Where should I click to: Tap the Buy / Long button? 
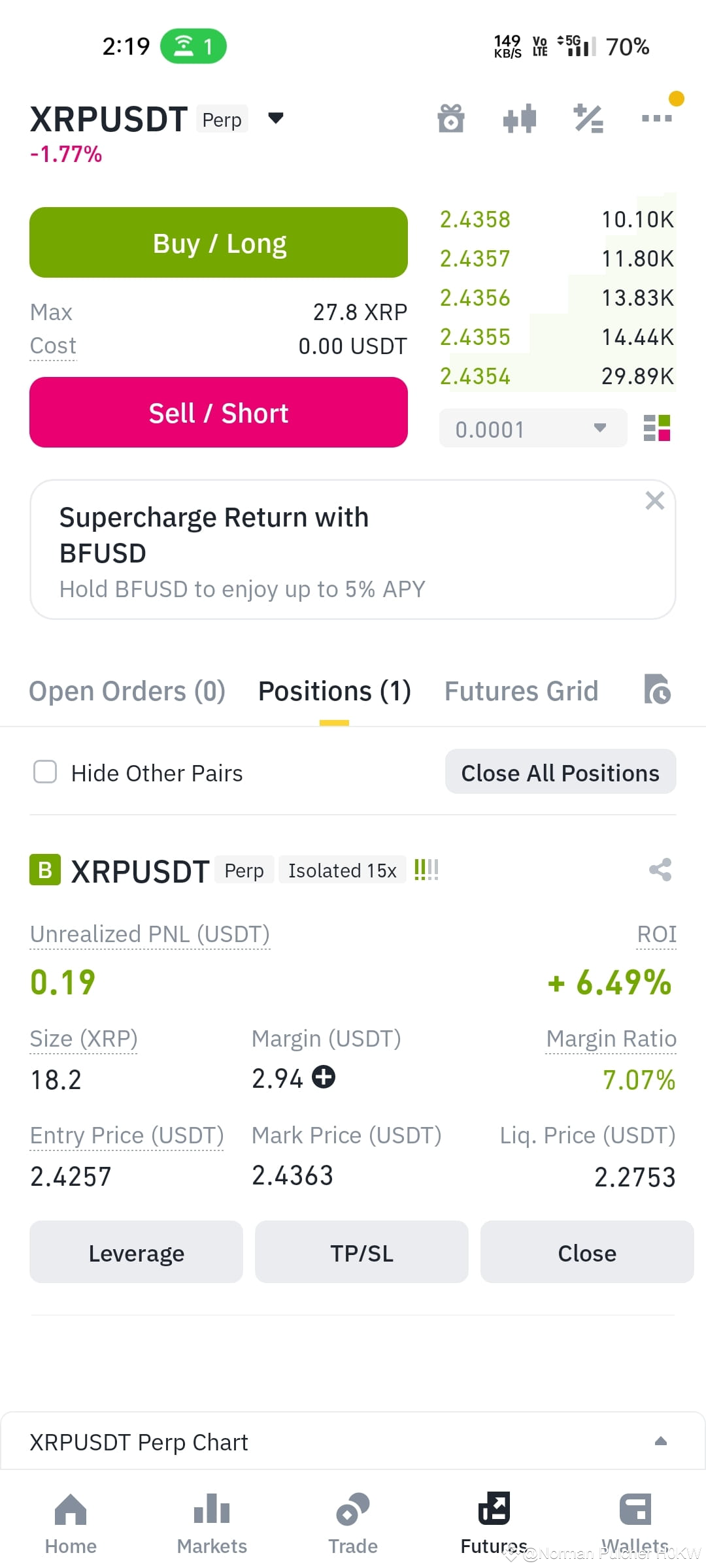click(x=218, y=242)
